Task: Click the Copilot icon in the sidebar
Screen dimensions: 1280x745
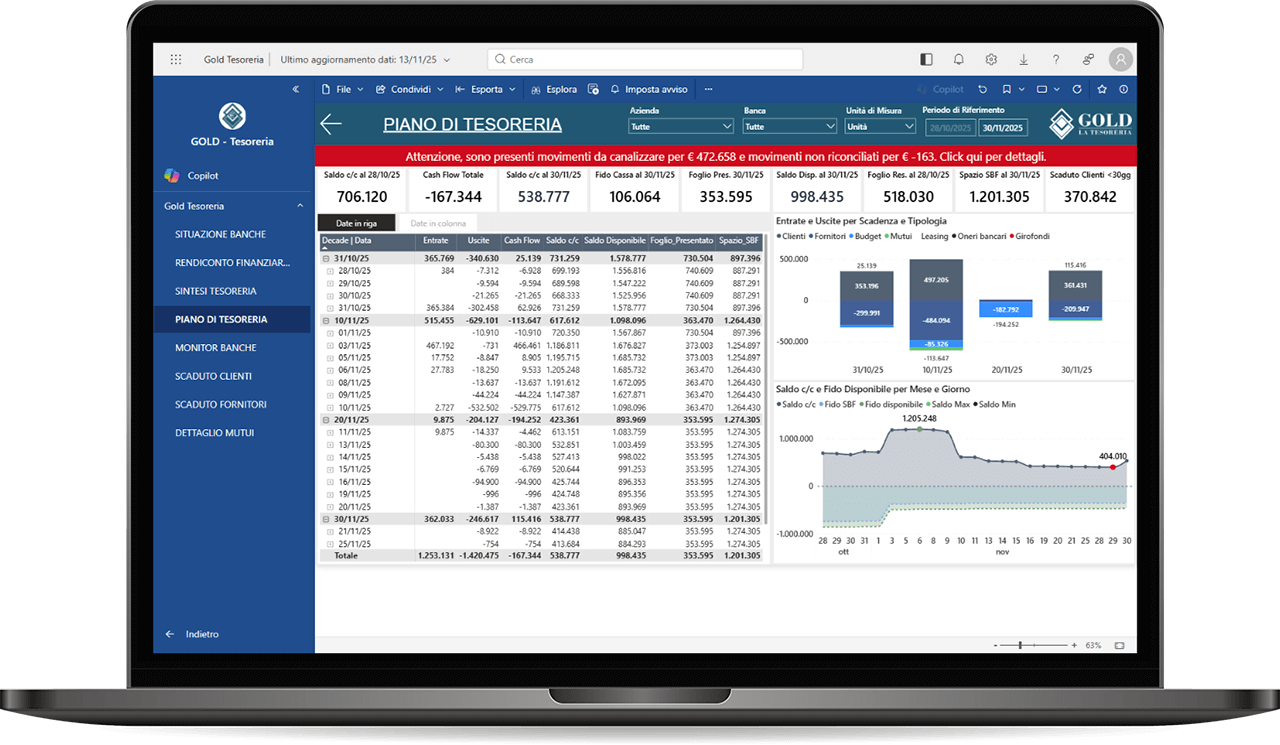Action: click(172, 176)
